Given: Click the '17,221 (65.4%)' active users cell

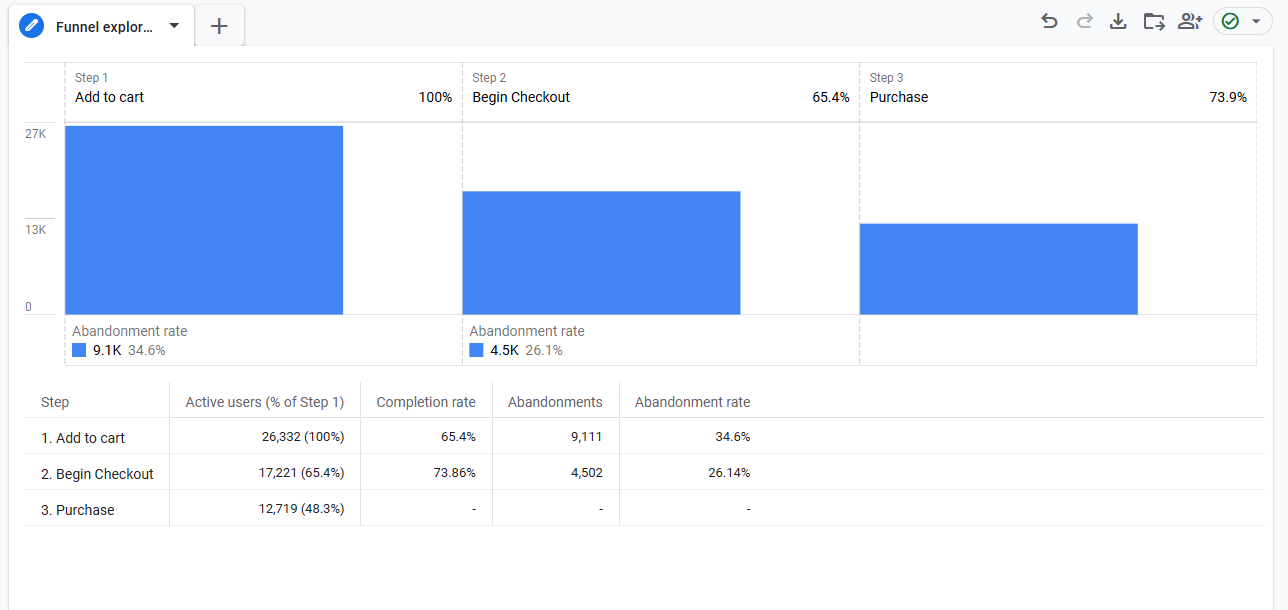Looking at the screenshot, I should [x=301, y=473].
